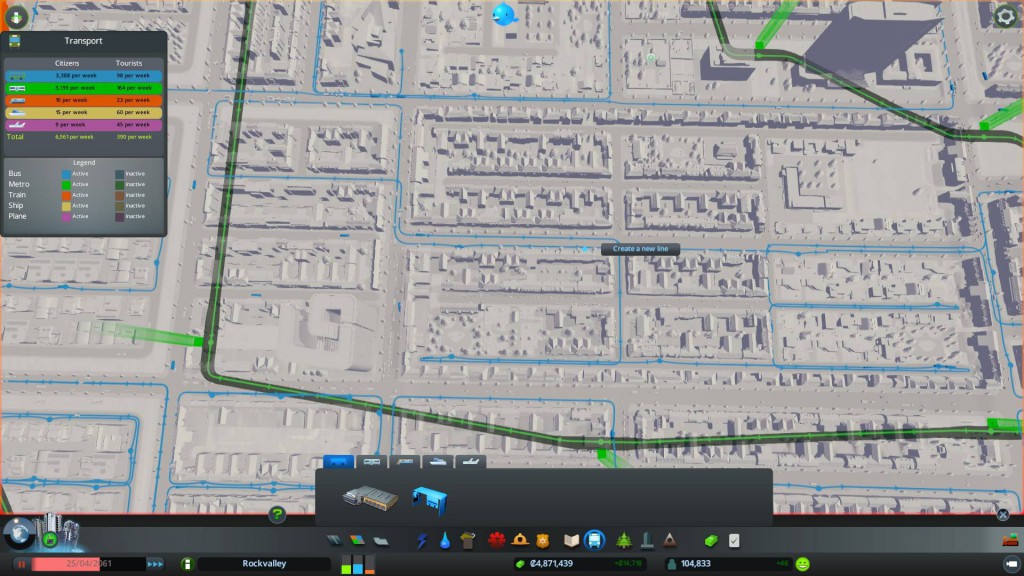Click the Bus Active blue legend swatch

point(66,174)
